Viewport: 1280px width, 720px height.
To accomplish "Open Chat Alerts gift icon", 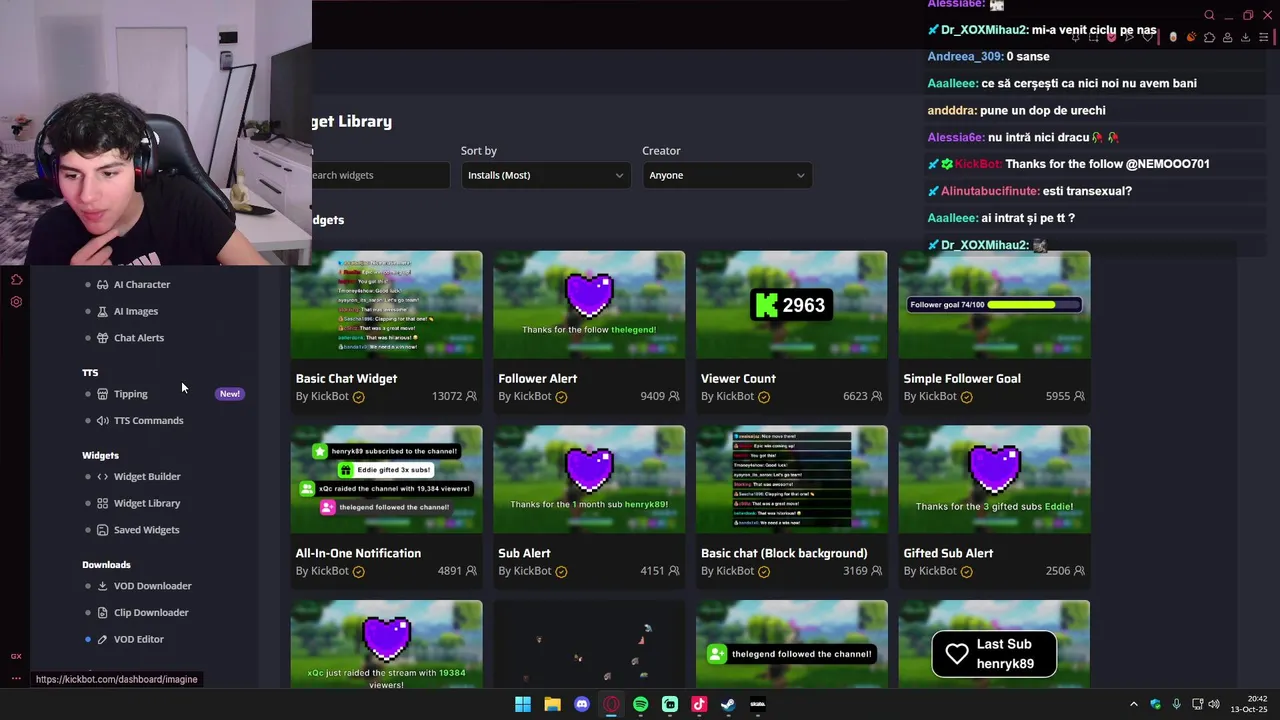I will point(102,338).
